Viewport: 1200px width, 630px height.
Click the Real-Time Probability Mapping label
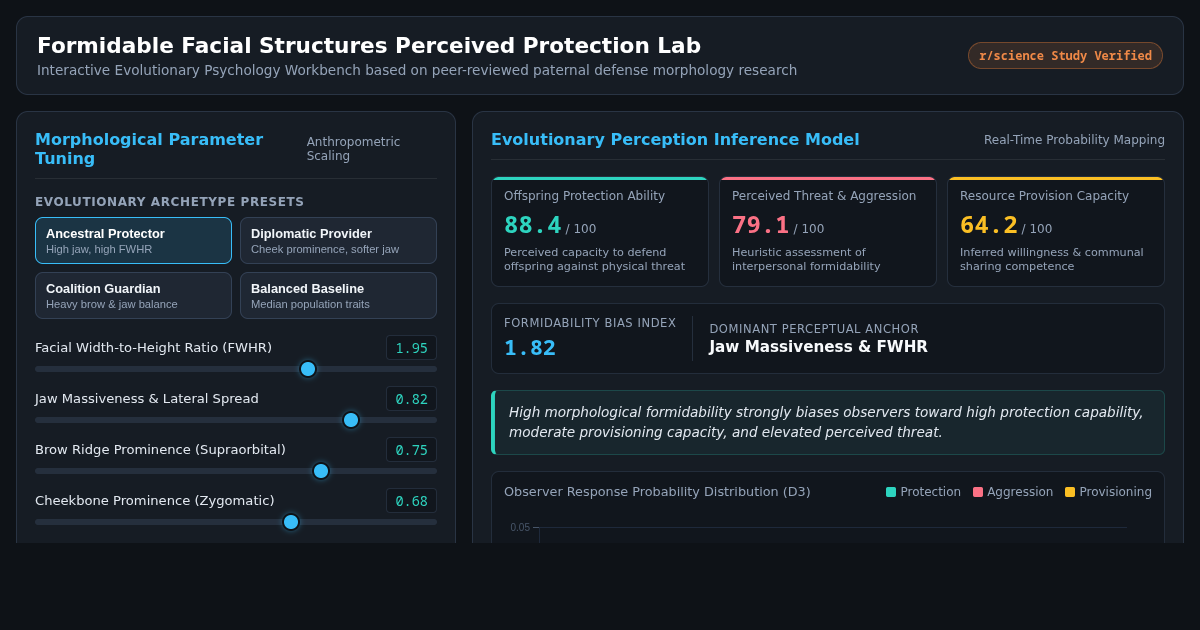(1074, 140)
